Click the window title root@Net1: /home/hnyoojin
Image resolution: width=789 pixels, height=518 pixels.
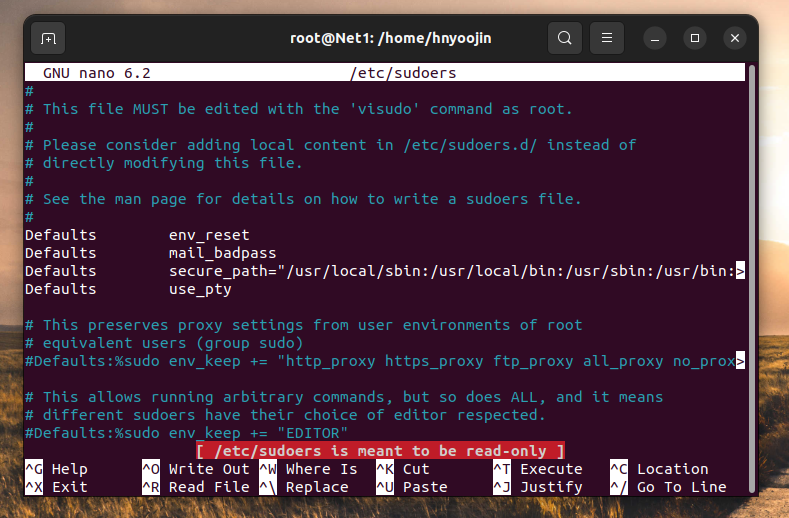(390, 38)
